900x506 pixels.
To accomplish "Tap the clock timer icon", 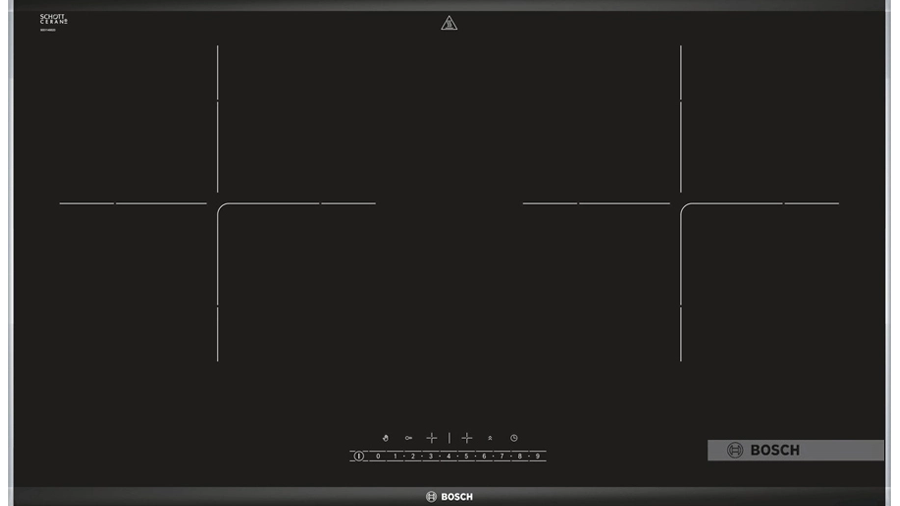I will tap(514, 438).
